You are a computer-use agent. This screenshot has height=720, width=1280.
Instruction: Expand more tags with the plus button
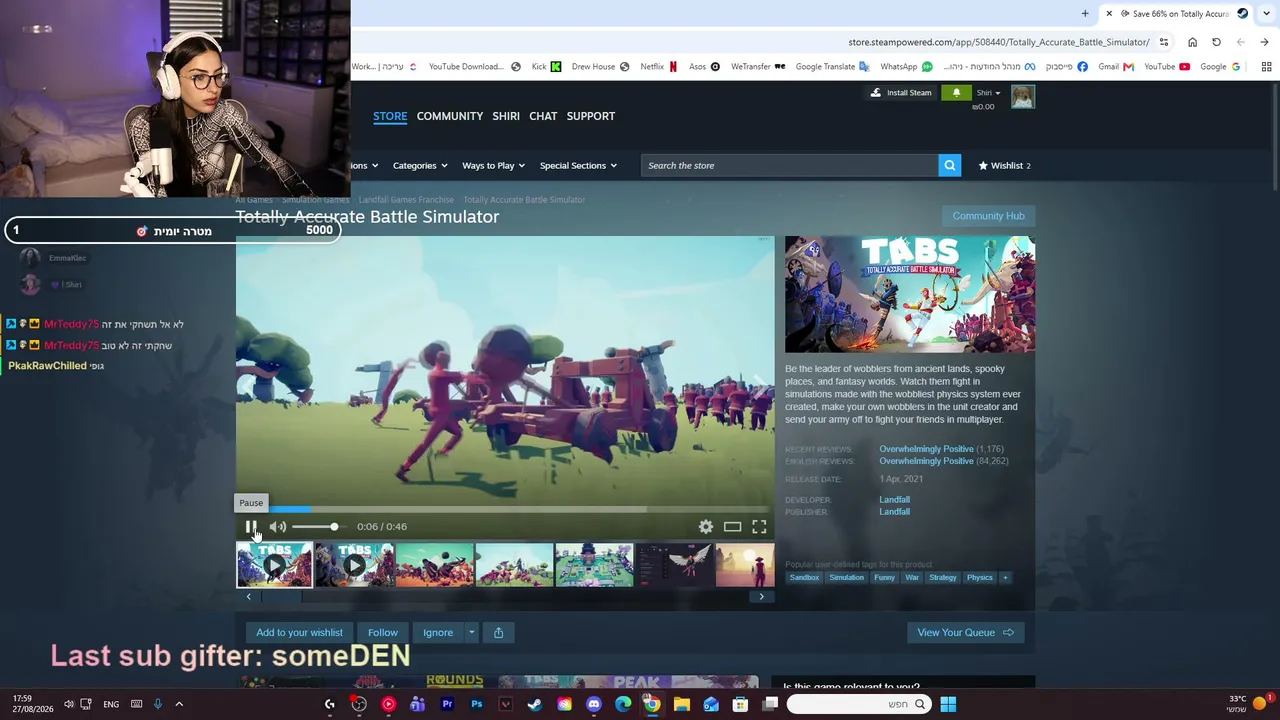(1005, 577)
